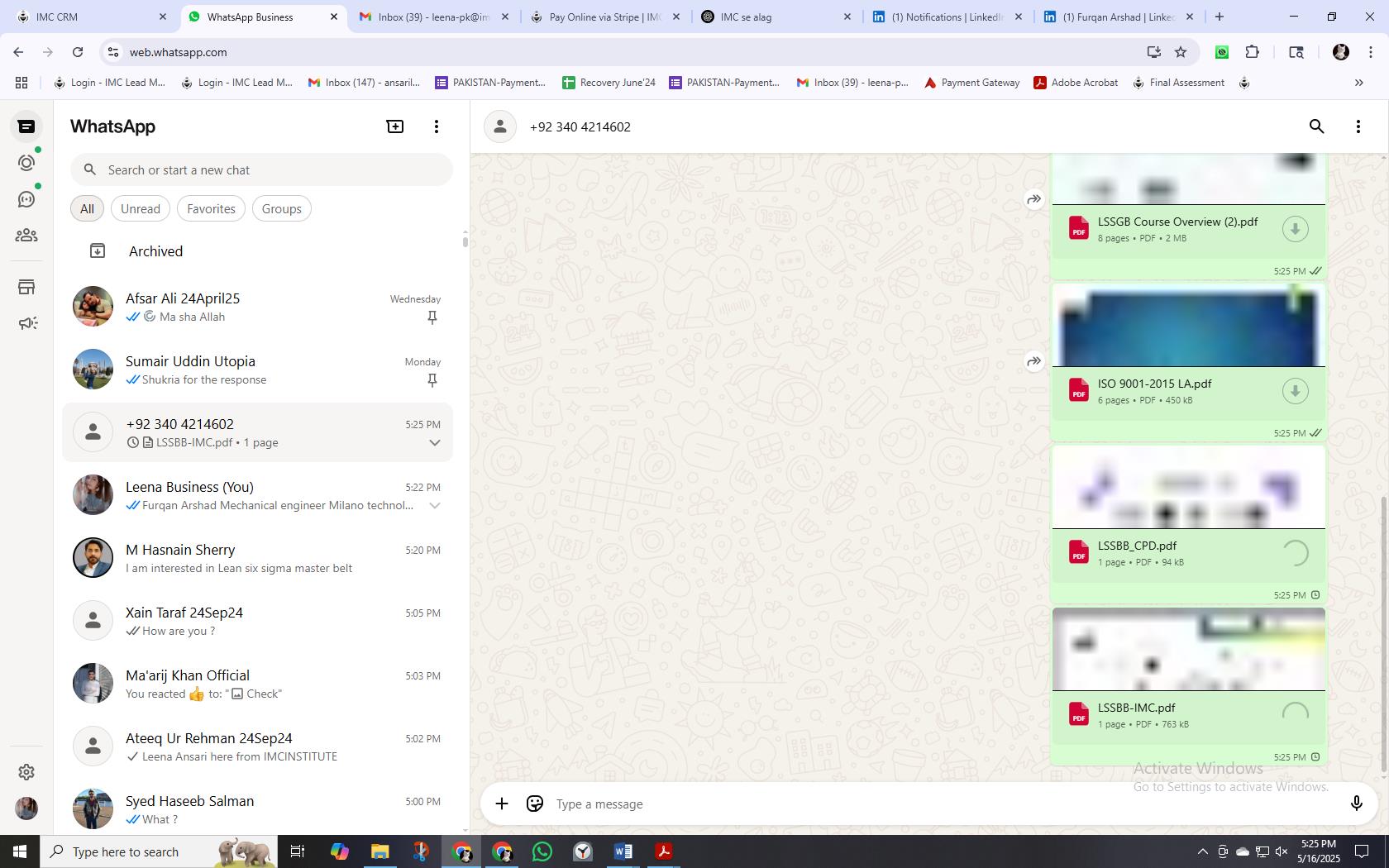Open the attach plus button
The height and width of the screenshot is (868, 1389).
[502, 804]
